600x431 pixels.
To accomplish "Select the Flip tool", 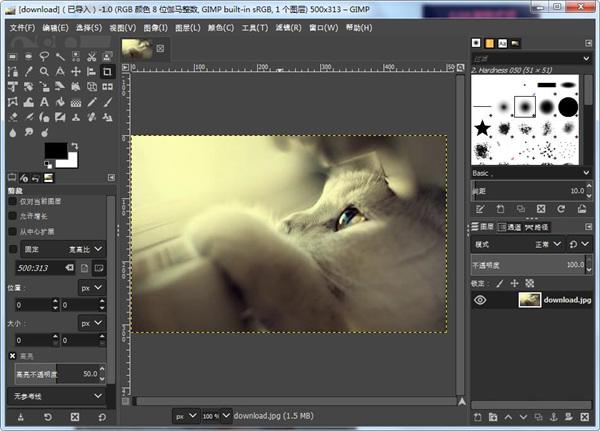I will click(x=108, y=87).
